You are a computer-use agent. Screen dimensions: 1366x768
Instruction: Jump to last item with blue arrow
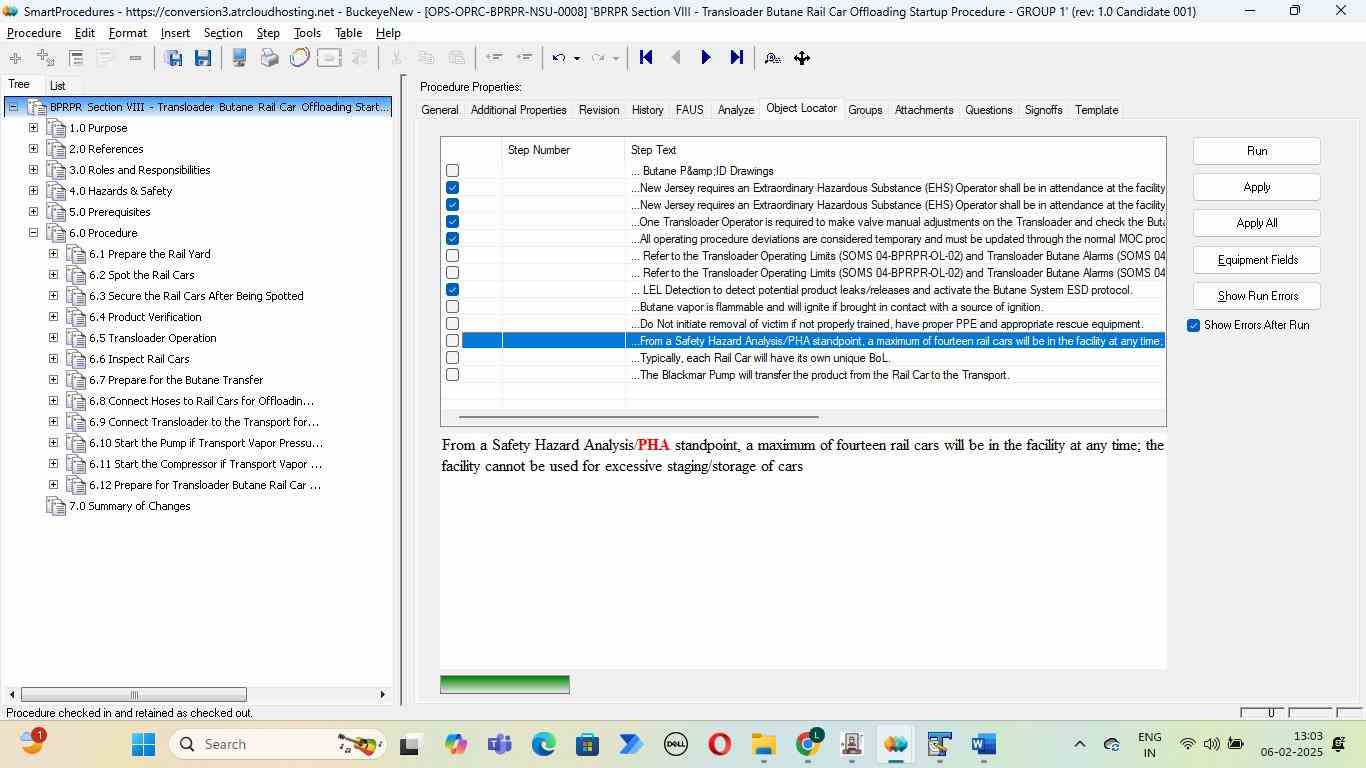click(x=737, y=58)
